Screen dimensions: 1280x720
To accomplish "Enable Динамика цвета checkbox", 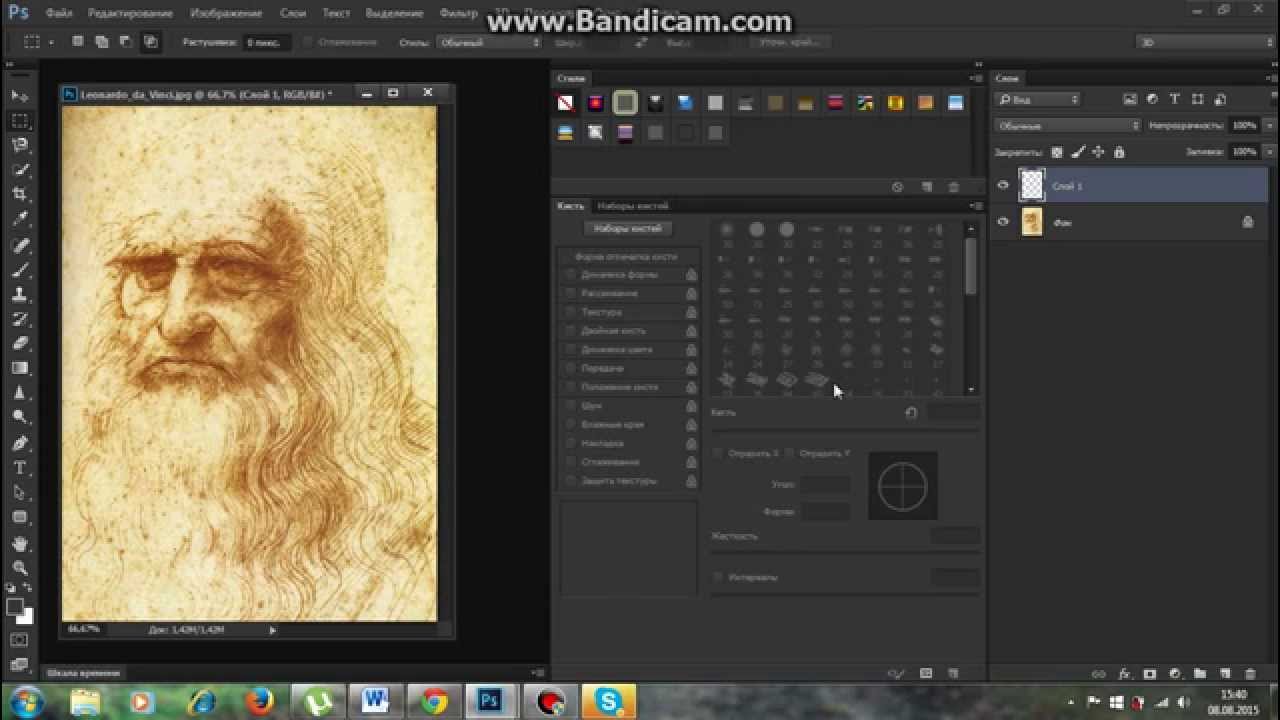I will coord(570,350).
